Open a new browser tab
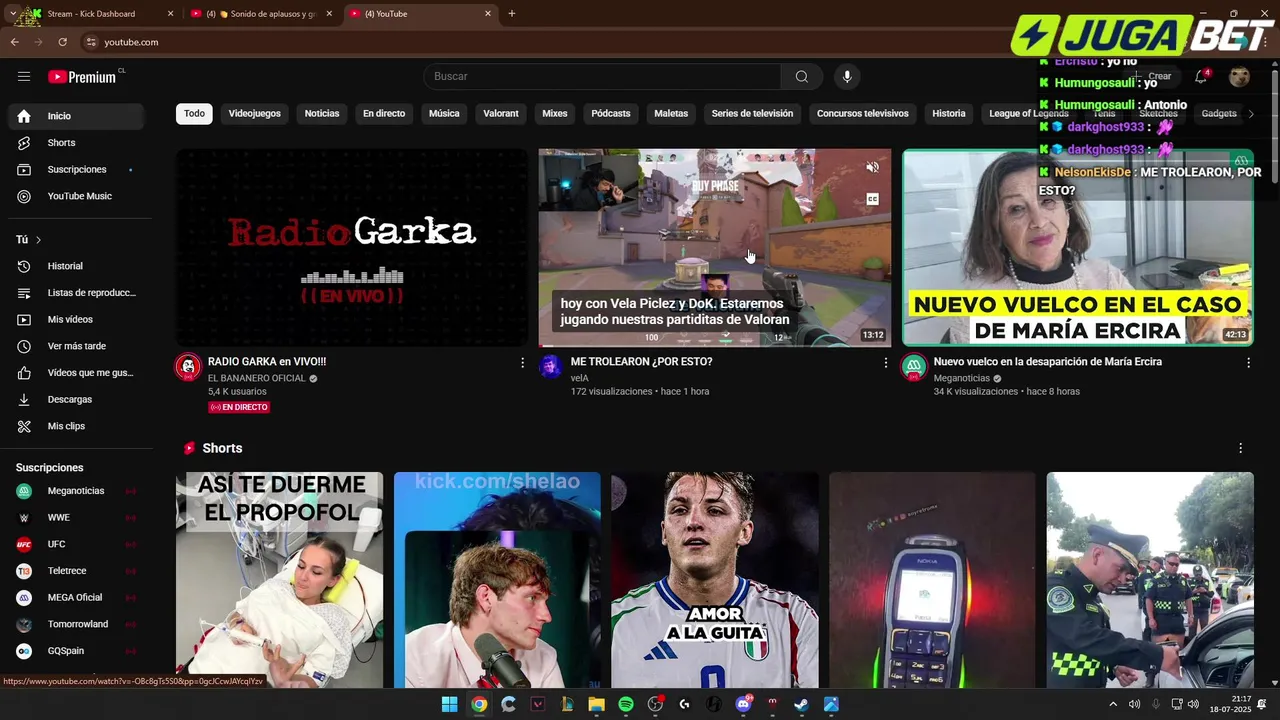This screenshot has width=1280, height=720. [x=512, y=14]
